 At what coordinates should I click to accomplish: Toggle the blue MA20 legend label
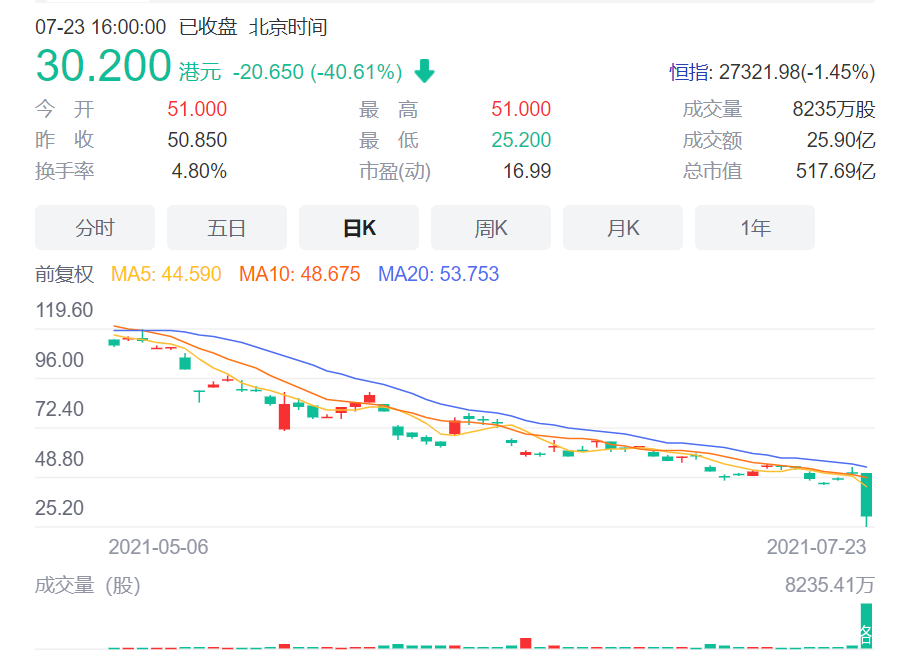coord(438,274)
